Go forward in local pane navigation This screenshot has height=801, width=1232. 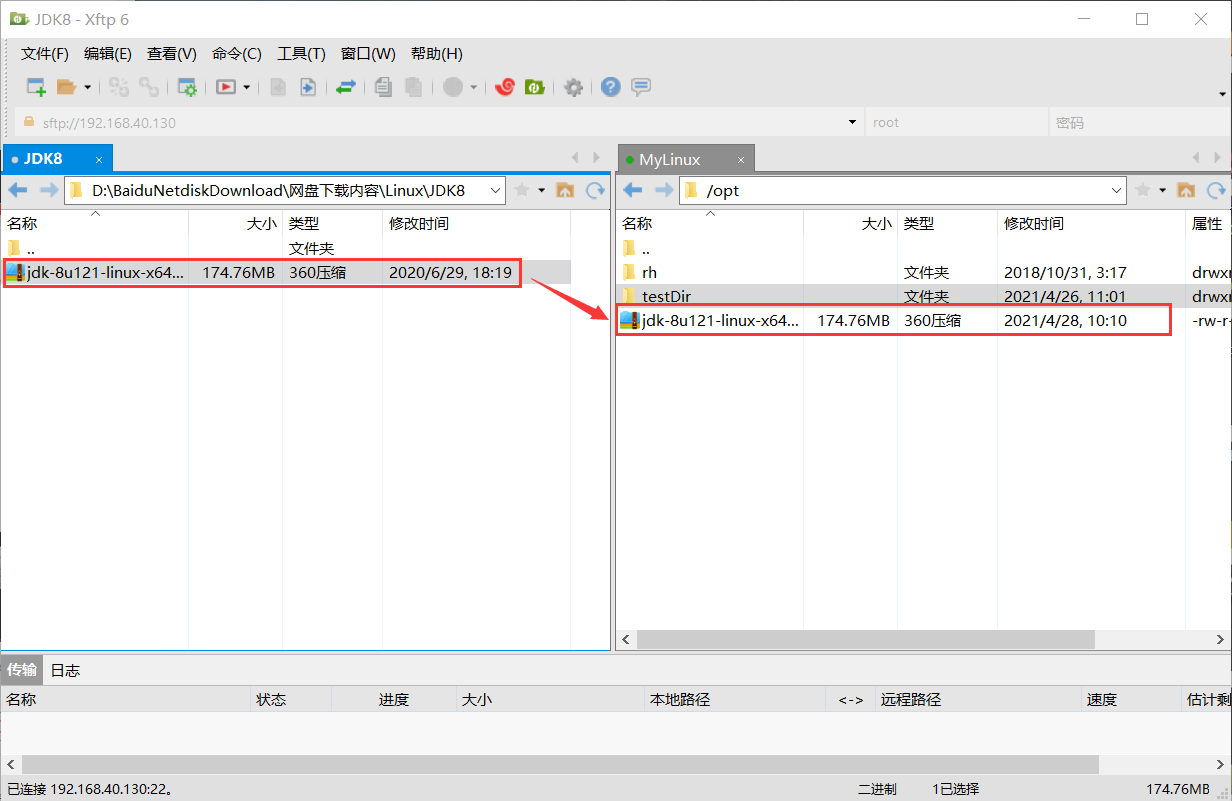(48, 190)
